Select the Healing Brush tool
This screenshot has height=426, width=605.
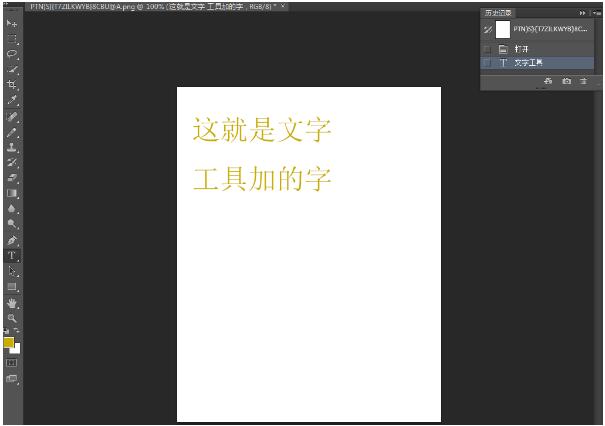[12, 117]
